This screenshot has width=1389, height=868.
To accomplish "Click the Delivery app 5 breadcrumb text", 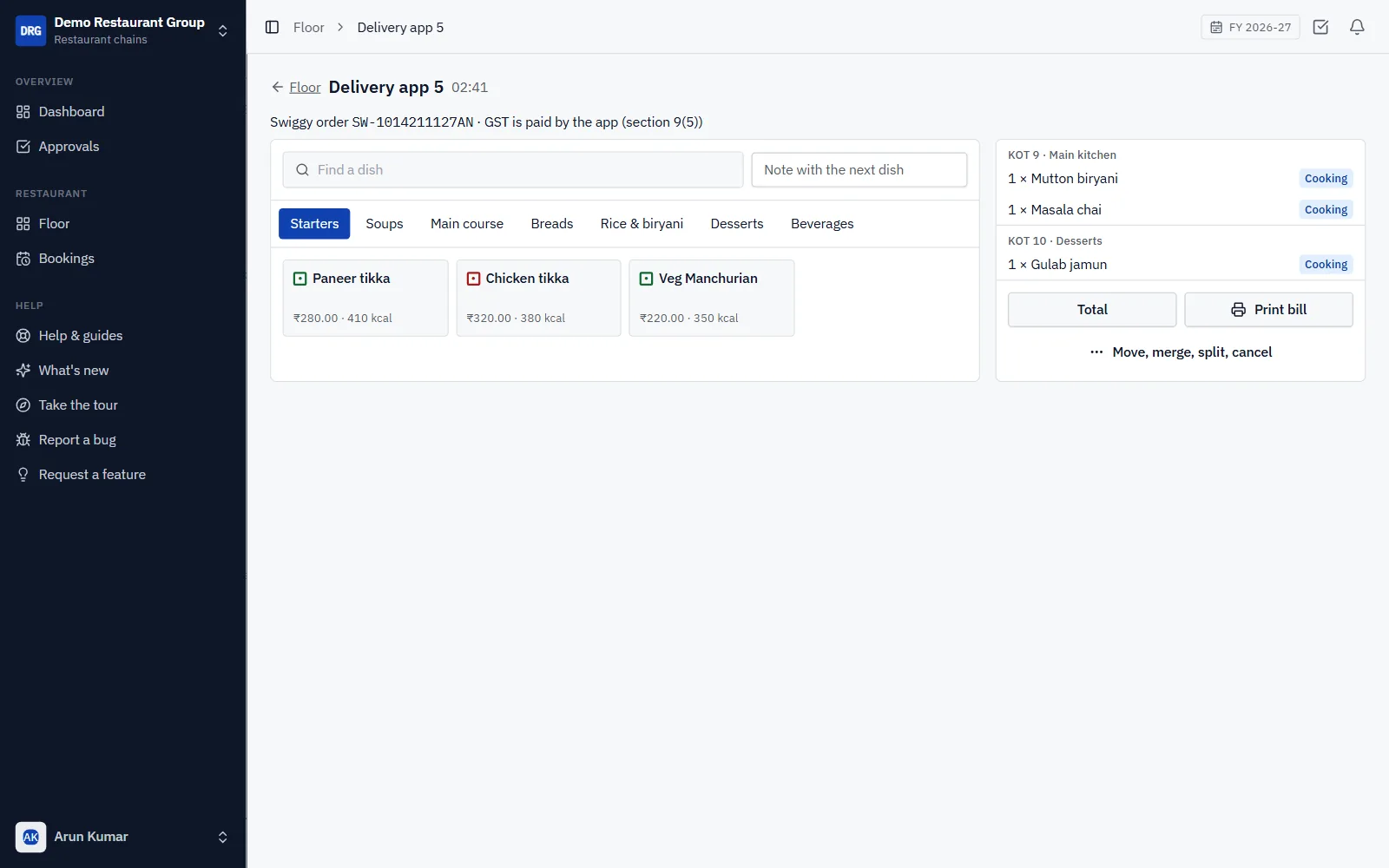I will (400, 28).
